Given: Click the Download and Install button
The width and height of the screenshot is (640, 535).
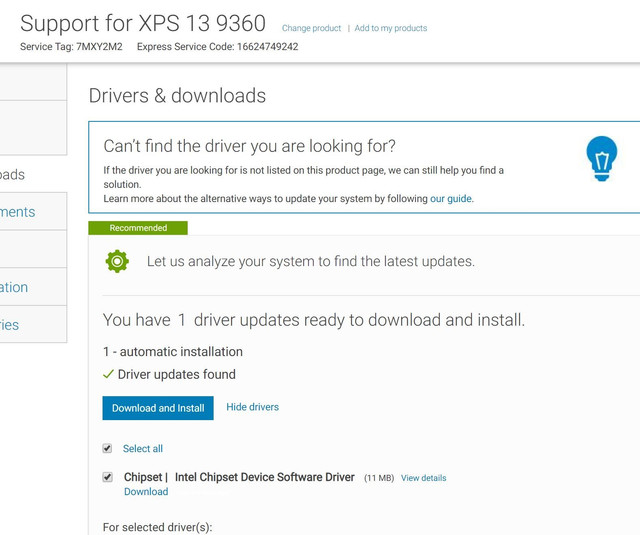Looking at the screenshot, I should tap(158, 408).
